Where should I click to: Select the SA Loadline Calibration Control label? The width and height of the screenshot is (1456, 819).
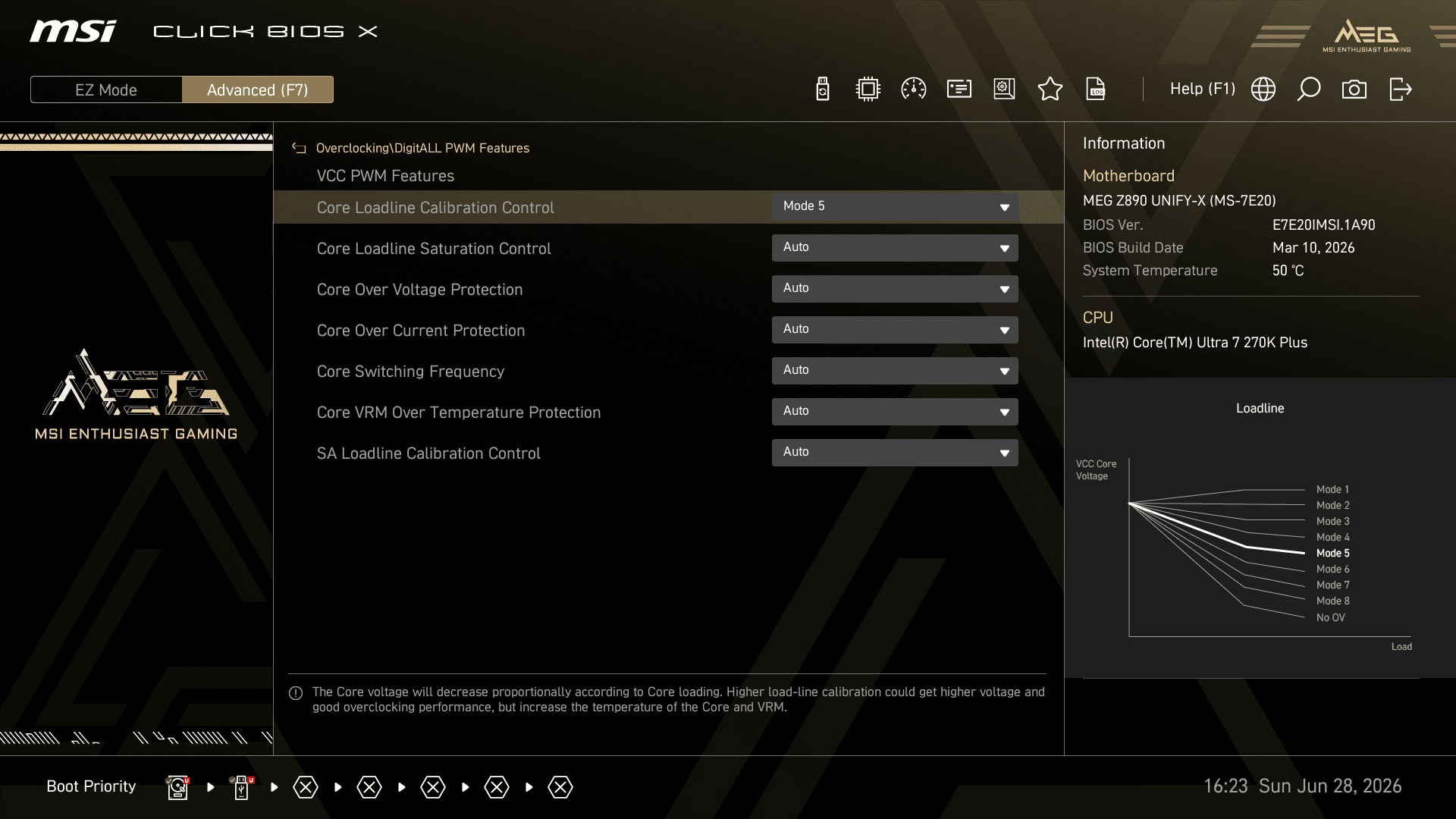tap(428, 453)
